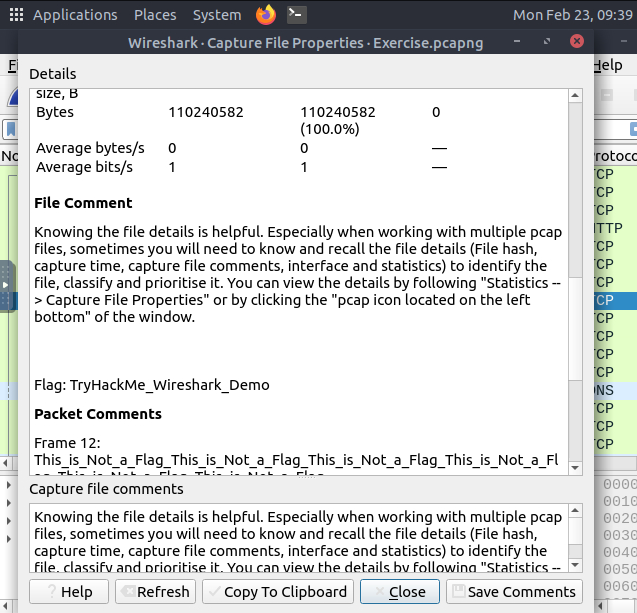
Task: Click the clock showing Mon Feb 23, 09:39
Action: [x=573, y=15]
